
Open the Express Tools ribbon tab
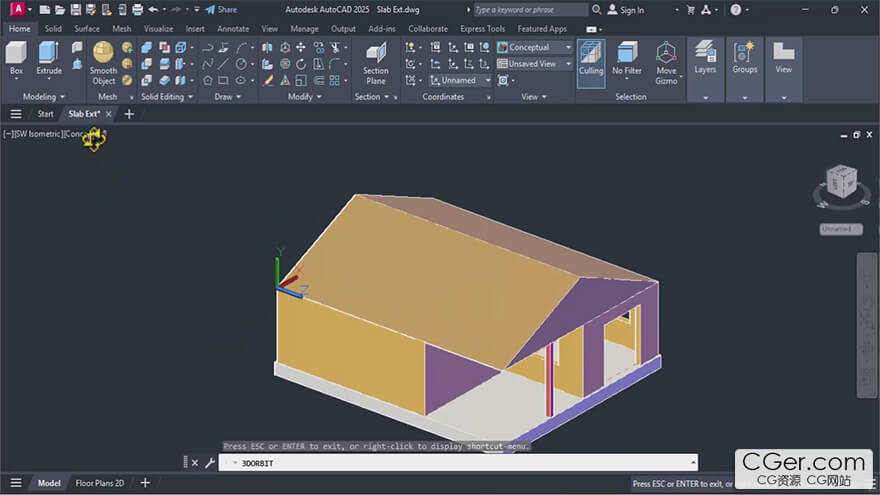(x=483, y=29)
